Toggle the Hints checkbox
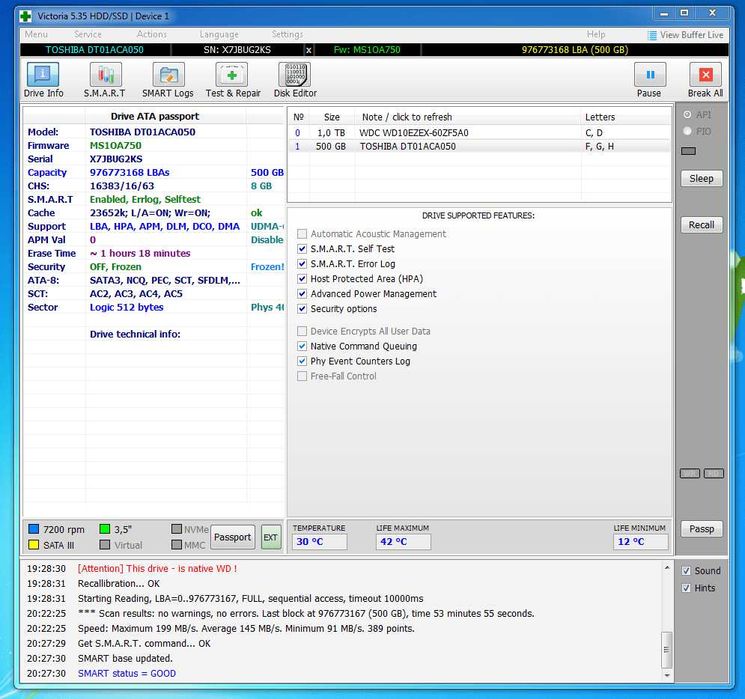This screenshot has height=699, width=745. (686, 588)
